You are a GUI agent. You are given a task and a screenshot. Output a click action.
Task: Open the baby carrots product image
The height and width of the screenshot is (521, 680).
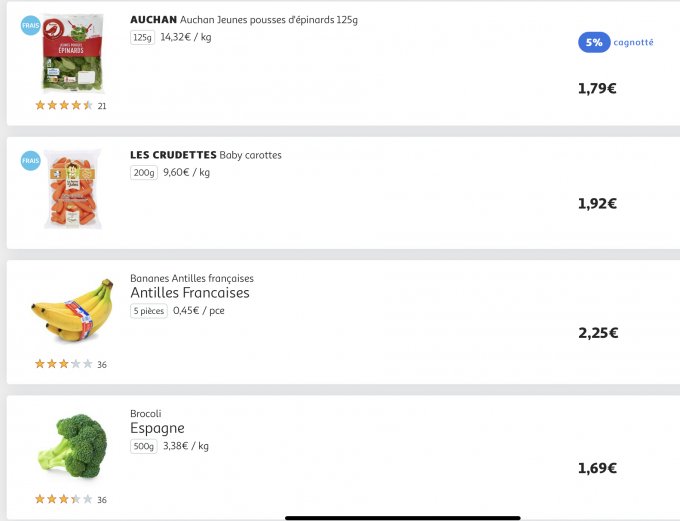click(x=73, y=189)
